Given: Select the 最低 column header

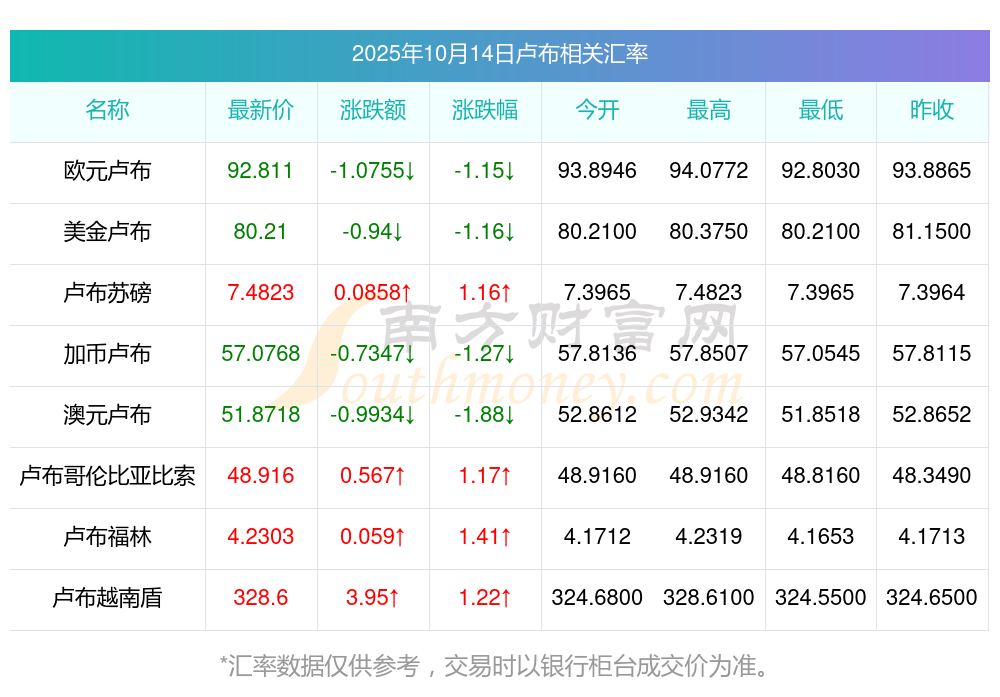Looking at the screenshot, I should [x=821, y=110].
